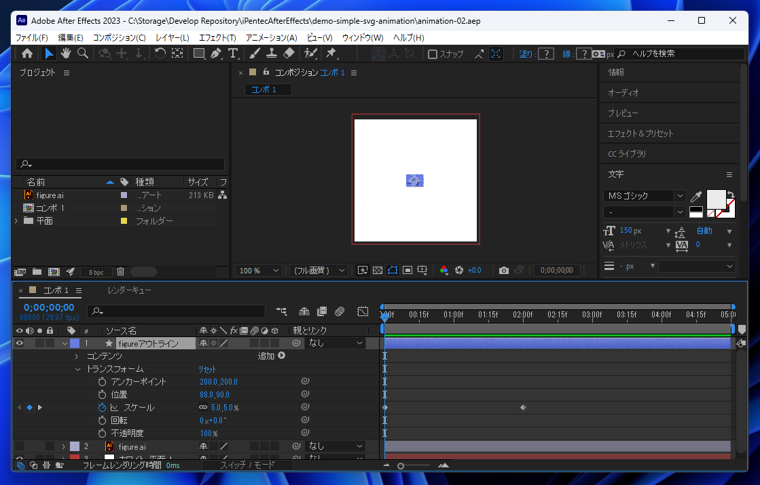Click the スイッチ / モード toggle button

click(x=247, y=465)
